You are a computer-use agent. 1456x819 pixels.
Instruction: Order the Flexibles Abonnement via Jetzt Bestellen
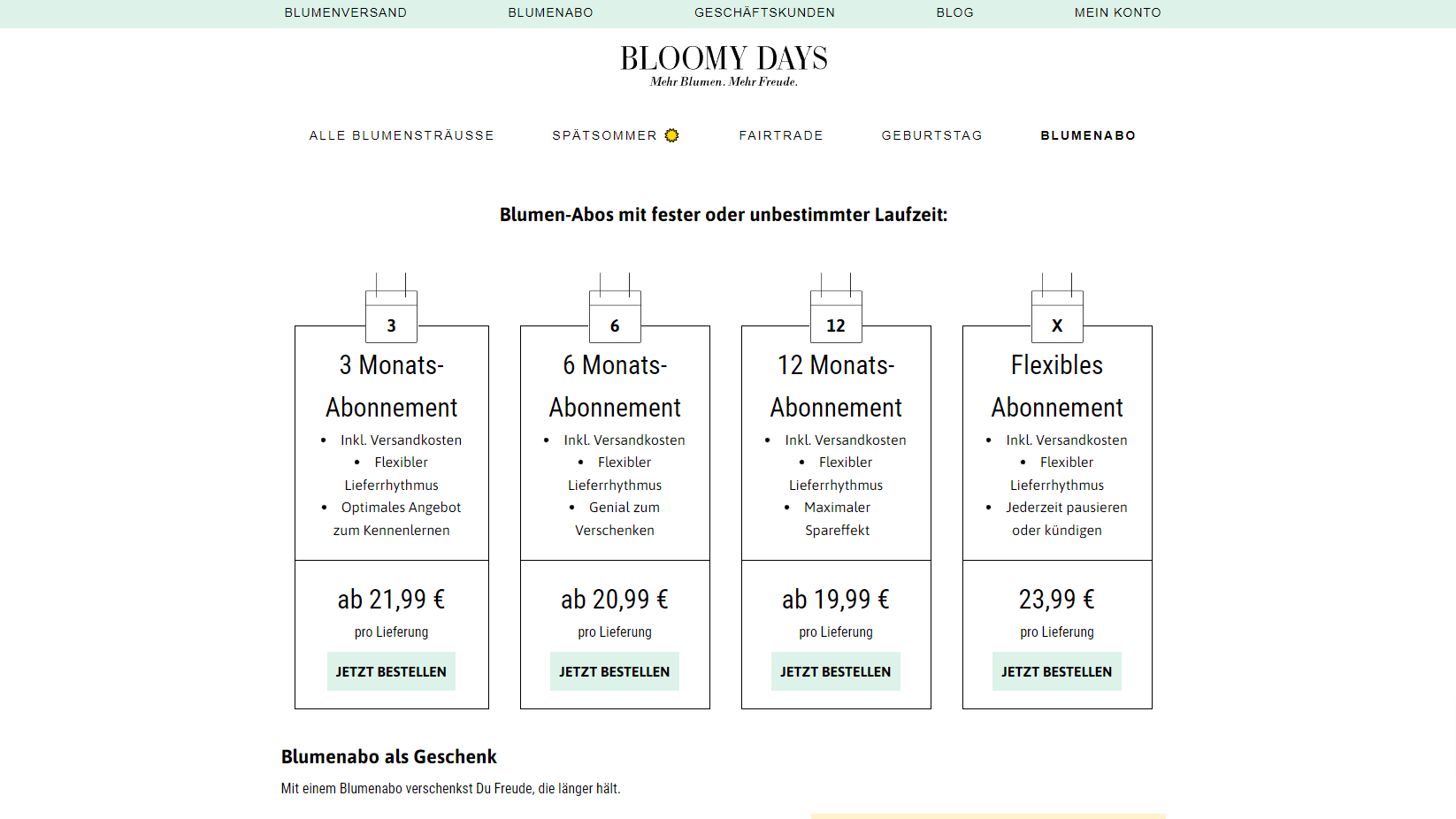[1056, 670]
